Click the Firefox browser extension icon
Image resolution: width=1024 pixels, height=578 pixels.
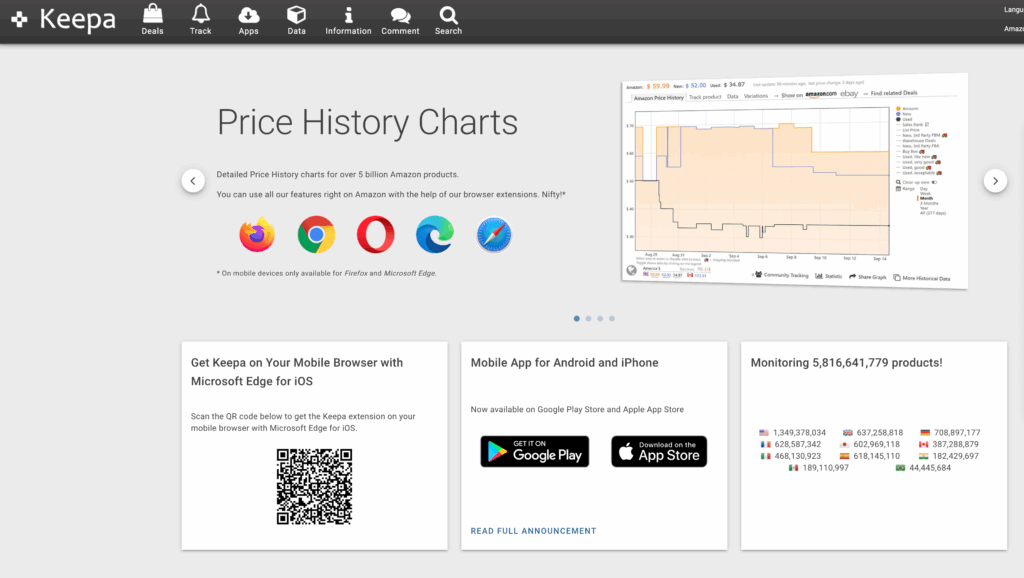click(x=257, y=235)
